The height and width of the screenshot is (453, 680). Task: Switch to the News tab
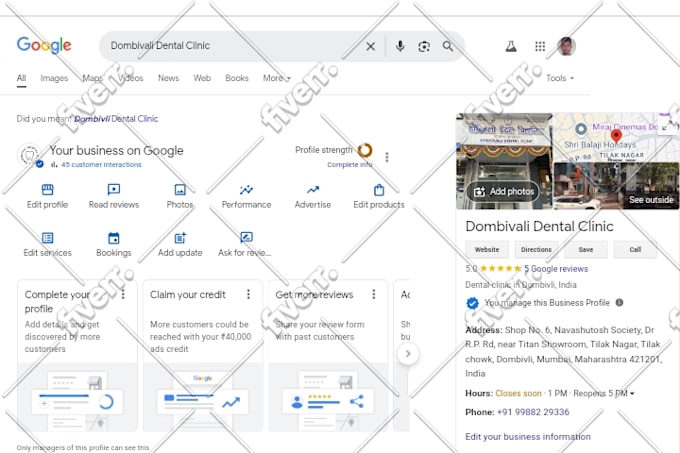click(168, 78)
